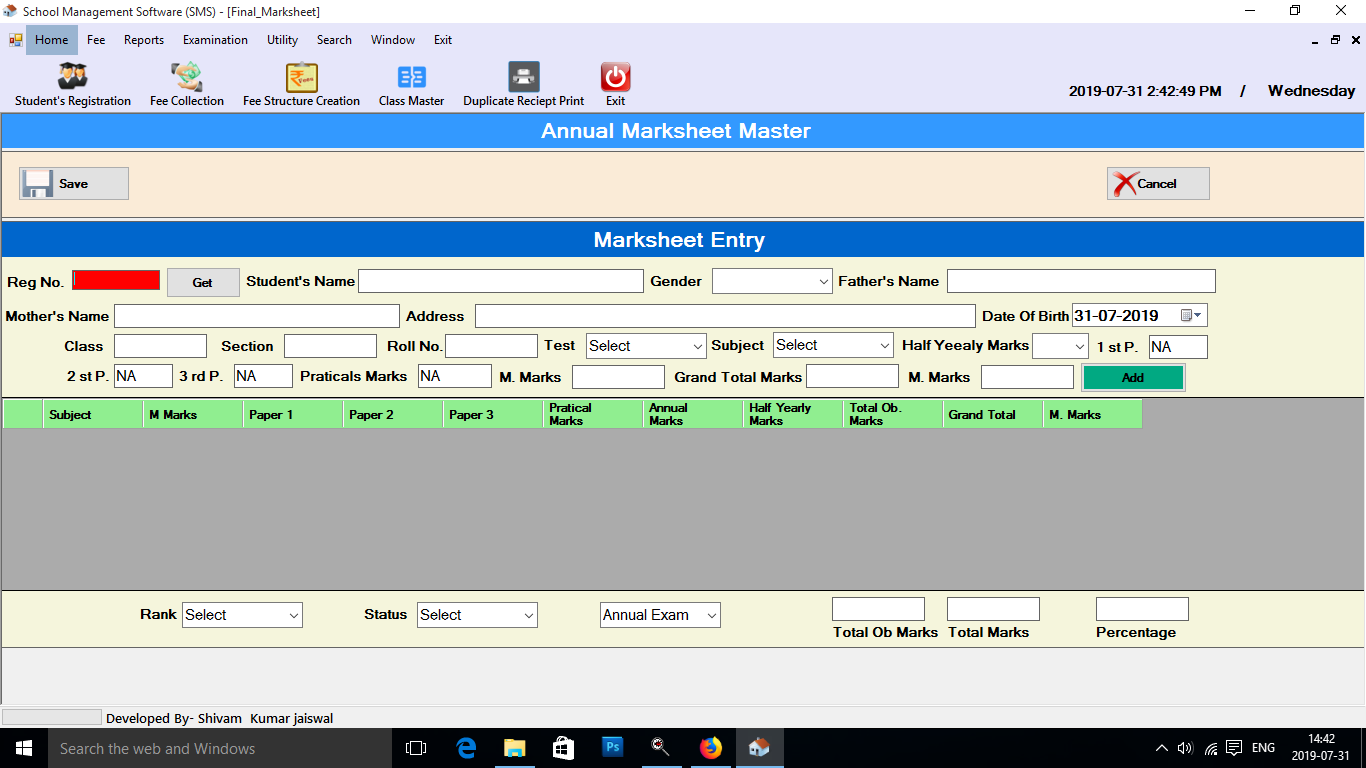Click the Cancel button
The width and height of the screenshot is (1366, 768).
coord(1158,184)
